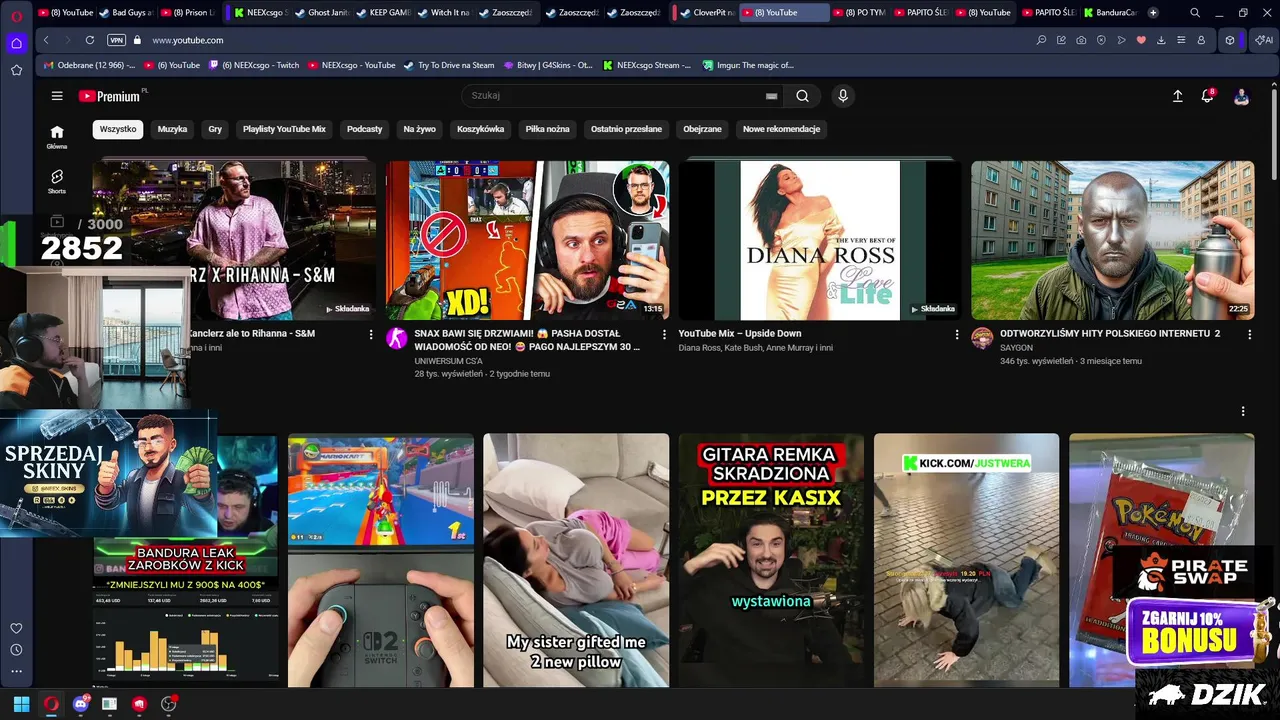
Task: Open the Windows Start button
Action: coord(21,704)
